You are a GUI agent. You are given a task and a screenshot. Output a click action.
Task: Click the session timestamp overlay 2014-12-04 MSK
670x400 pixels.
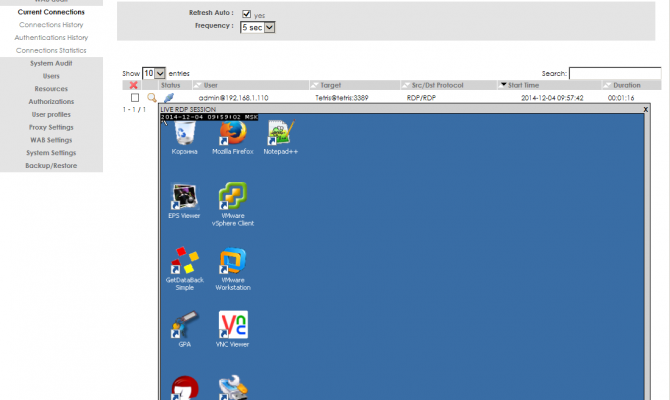click(x=209, y=117)
